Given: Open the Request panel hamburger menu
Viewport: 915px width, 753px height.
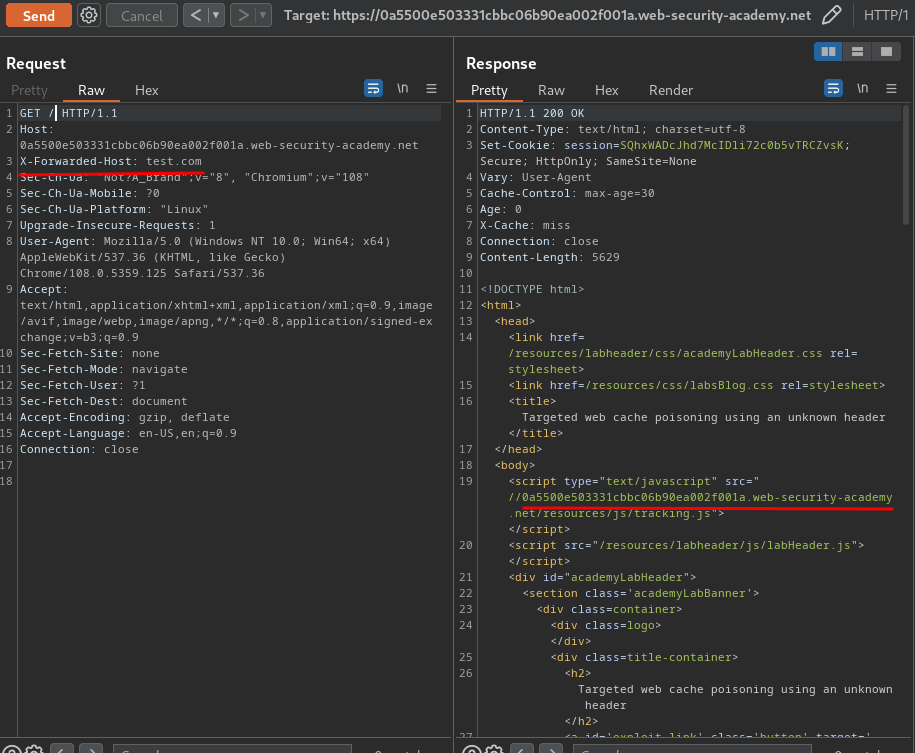Looking at the screenshot, I should (431, 88).
